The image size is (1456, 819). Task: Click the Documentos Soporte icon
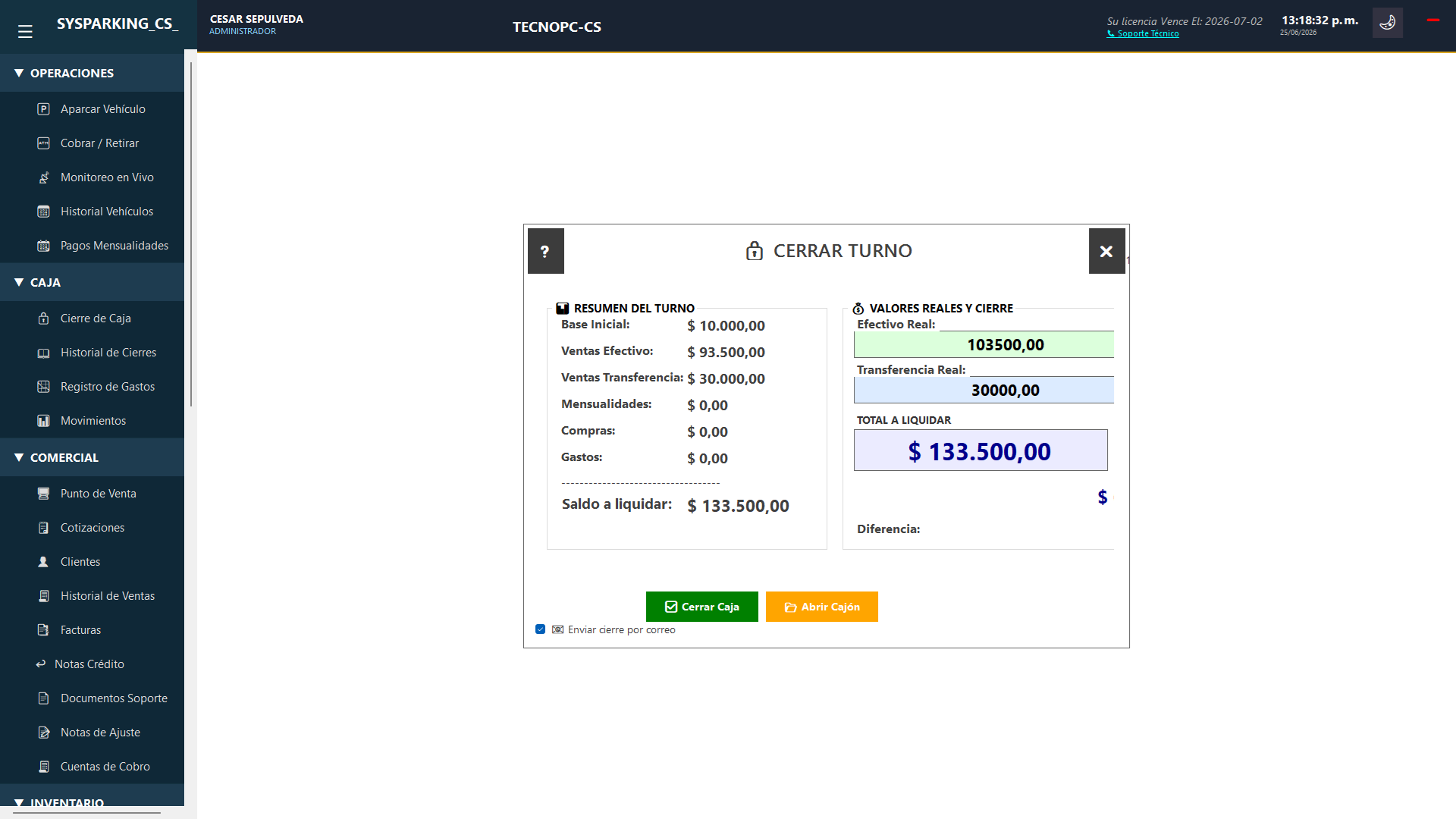pyautogui.click(x=43, y=698)
